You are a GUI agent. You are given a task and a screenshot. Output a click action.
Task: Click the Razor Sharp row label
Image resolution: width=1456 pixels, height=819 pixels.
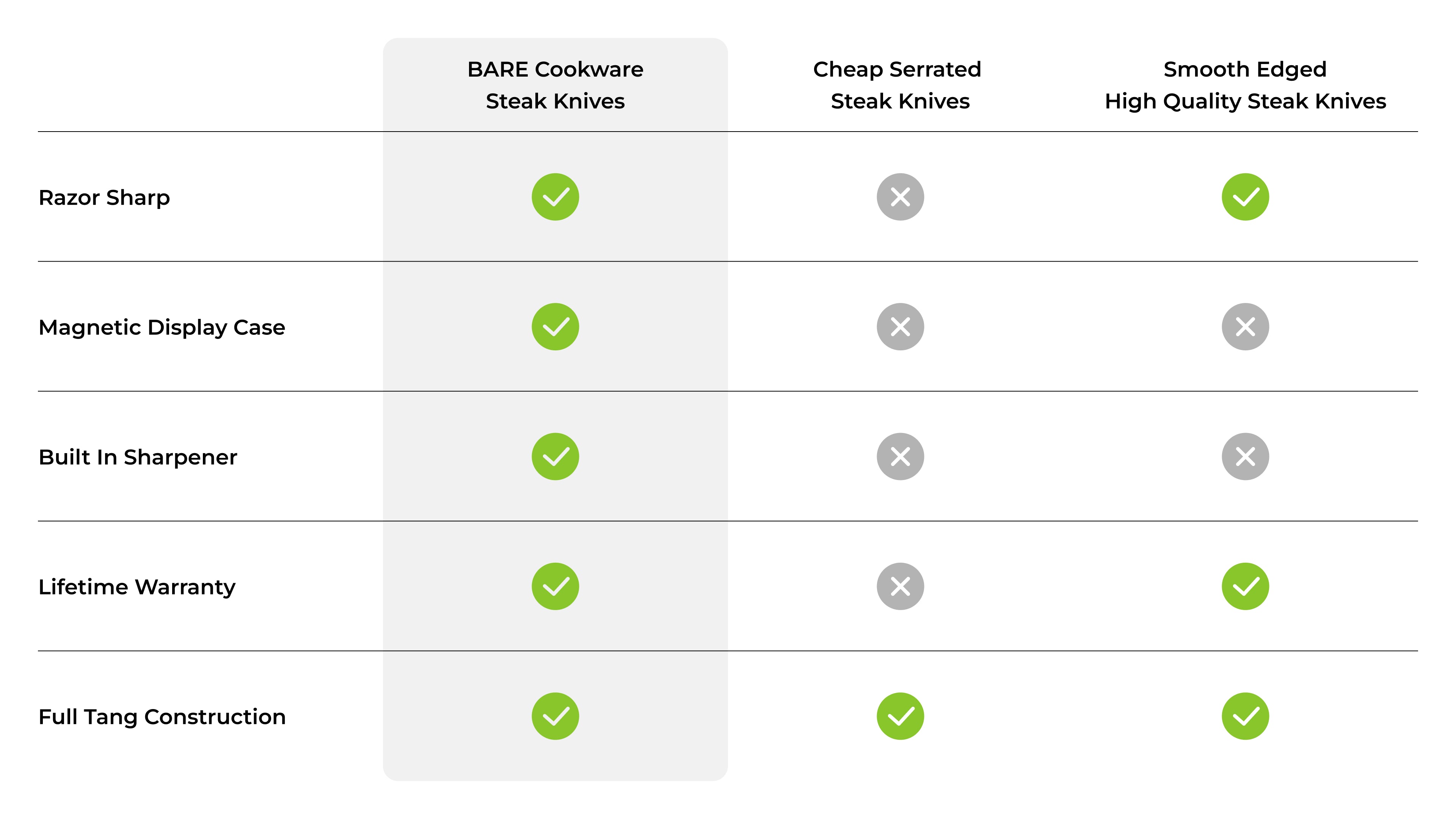click(x=104, y=198)
